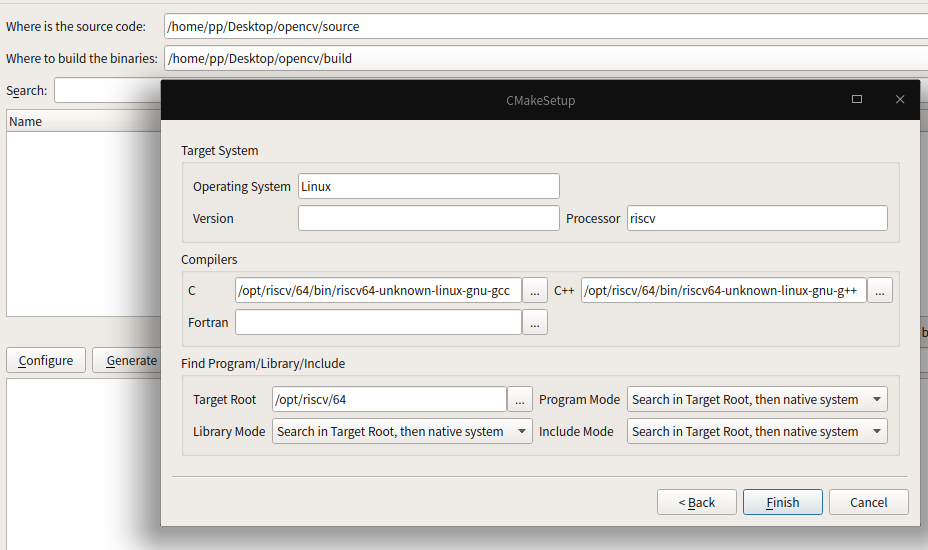
Task: Click the Configure button in main window
Action: click(x=46, y=360)
